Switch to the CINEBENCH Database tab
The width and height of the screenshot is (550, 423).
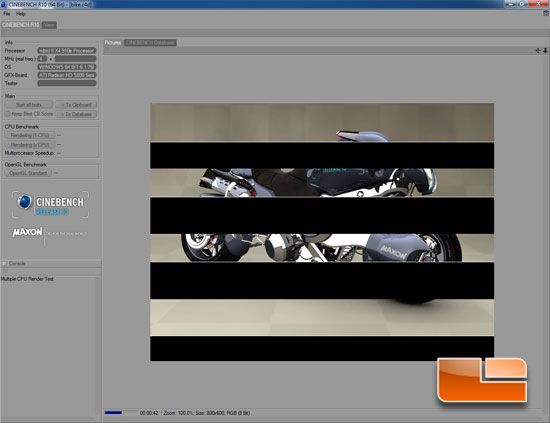click(x=150, y=42)
